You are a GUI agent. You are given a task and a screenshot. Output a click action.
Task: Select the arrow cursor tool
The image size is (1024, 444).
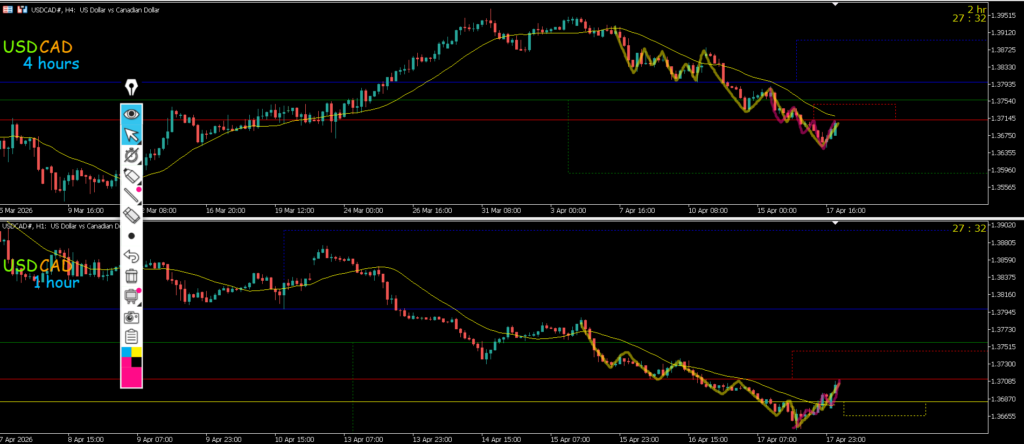[131, 135]
